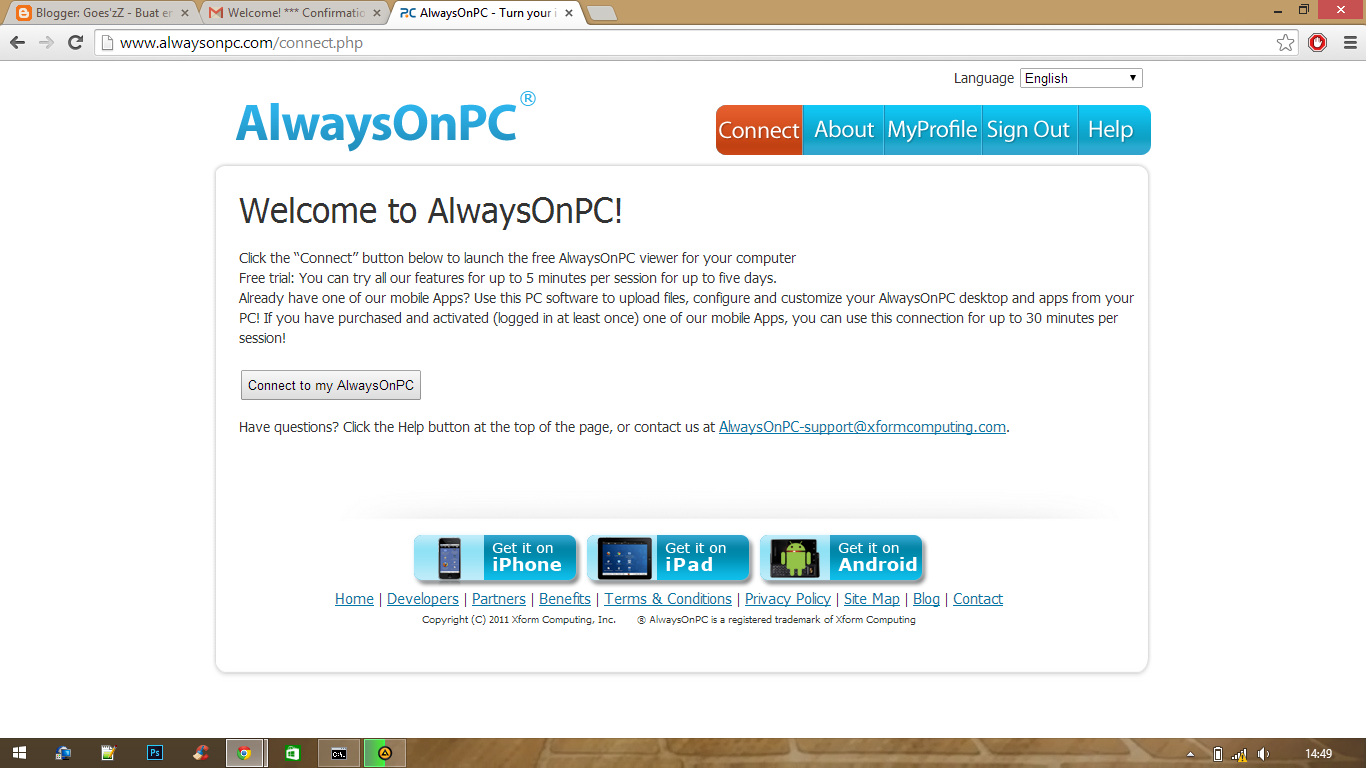Open the Developers footer link

(x=423, y=599)
